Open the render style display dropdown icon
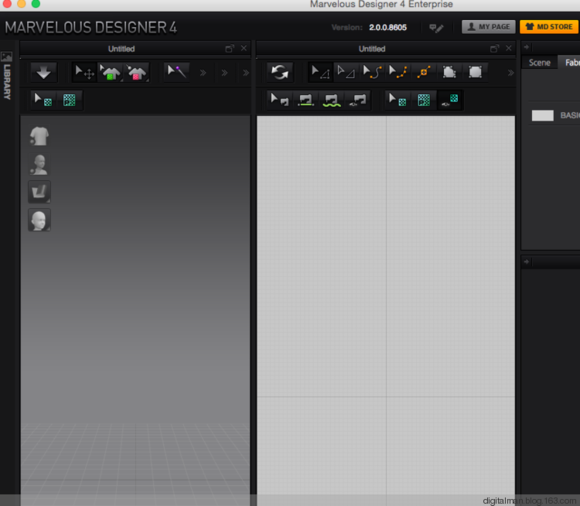This screenshot has height=506, width=580. coord(39,192)
